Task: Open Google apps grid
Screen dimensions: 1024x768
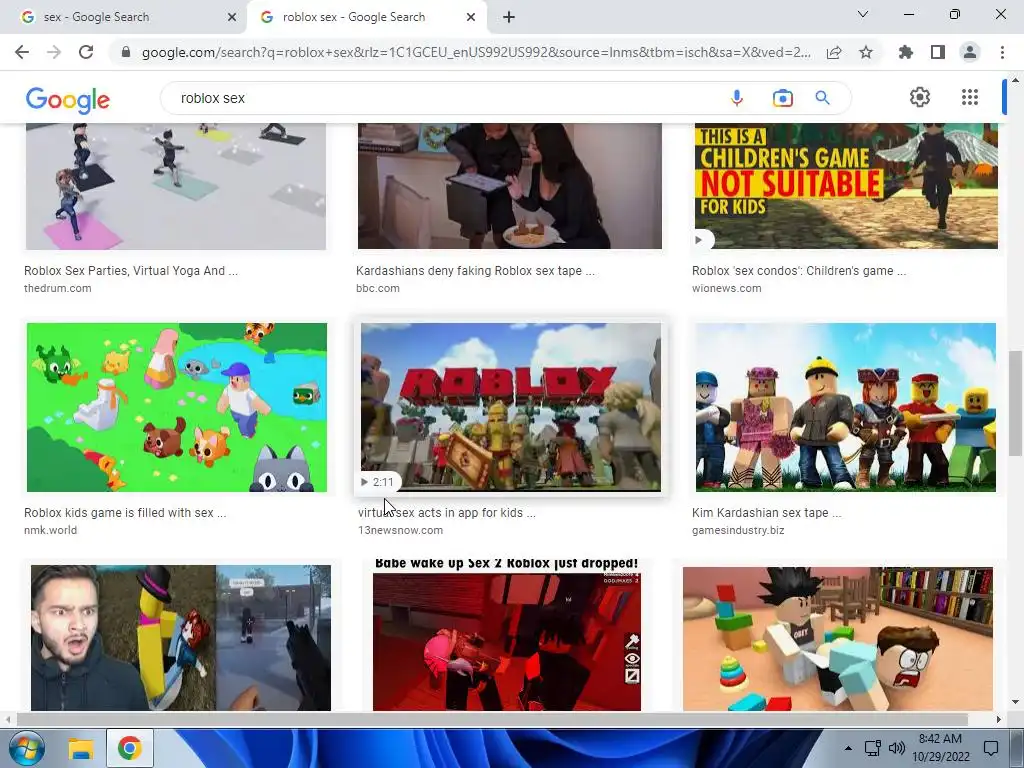Action: click(x=970, y=97)
